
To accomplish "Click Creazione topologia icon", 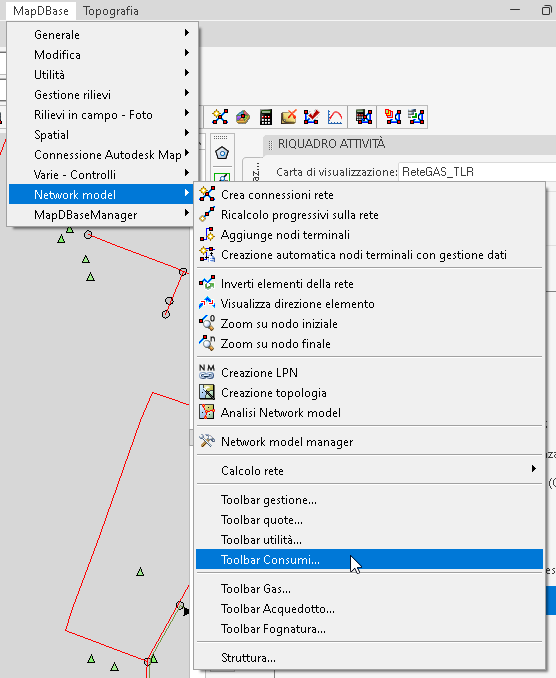I will pyautogui.click(x=207, y=392).
